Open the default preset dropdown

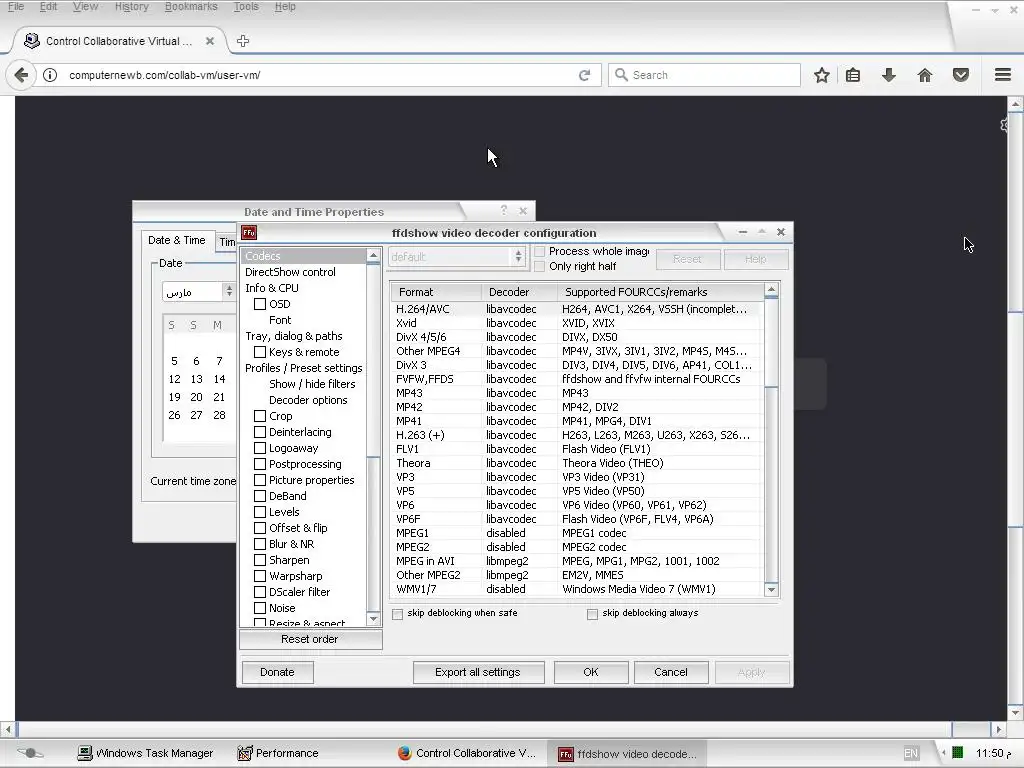pos(456,257)
